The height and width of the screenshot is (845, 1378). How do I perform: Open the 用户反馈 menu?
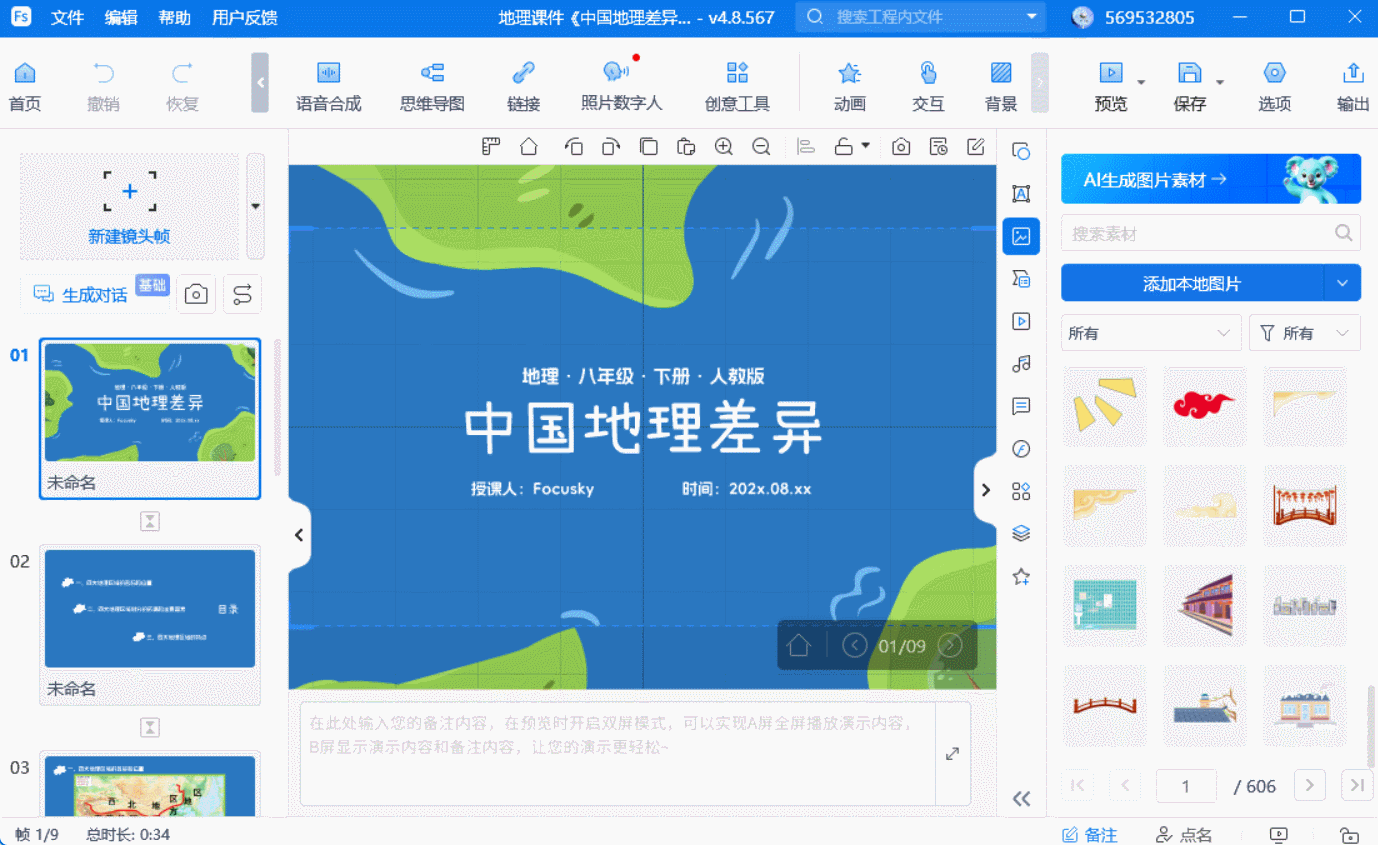tap(244, 18)
